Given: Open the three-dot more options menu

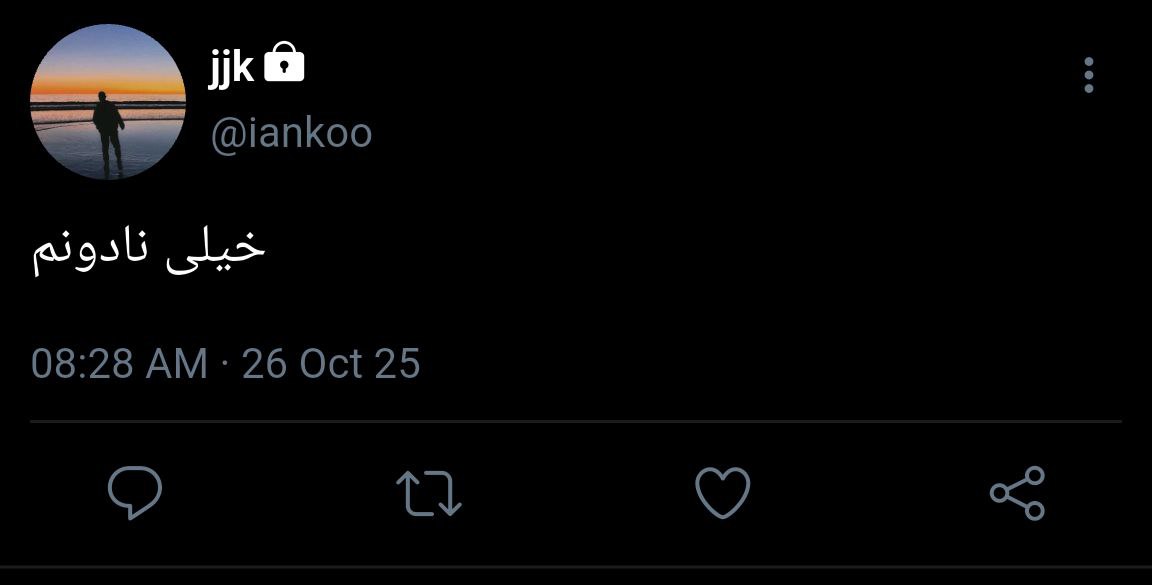Looking at the screenshot, I should [1089, 75].
